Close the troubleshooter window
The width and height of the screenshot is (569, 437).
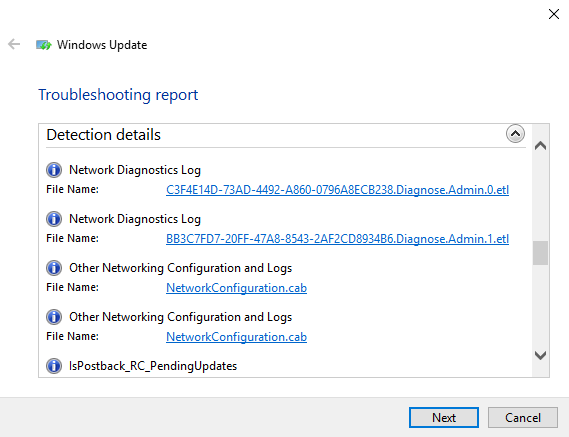pos(554,14)
